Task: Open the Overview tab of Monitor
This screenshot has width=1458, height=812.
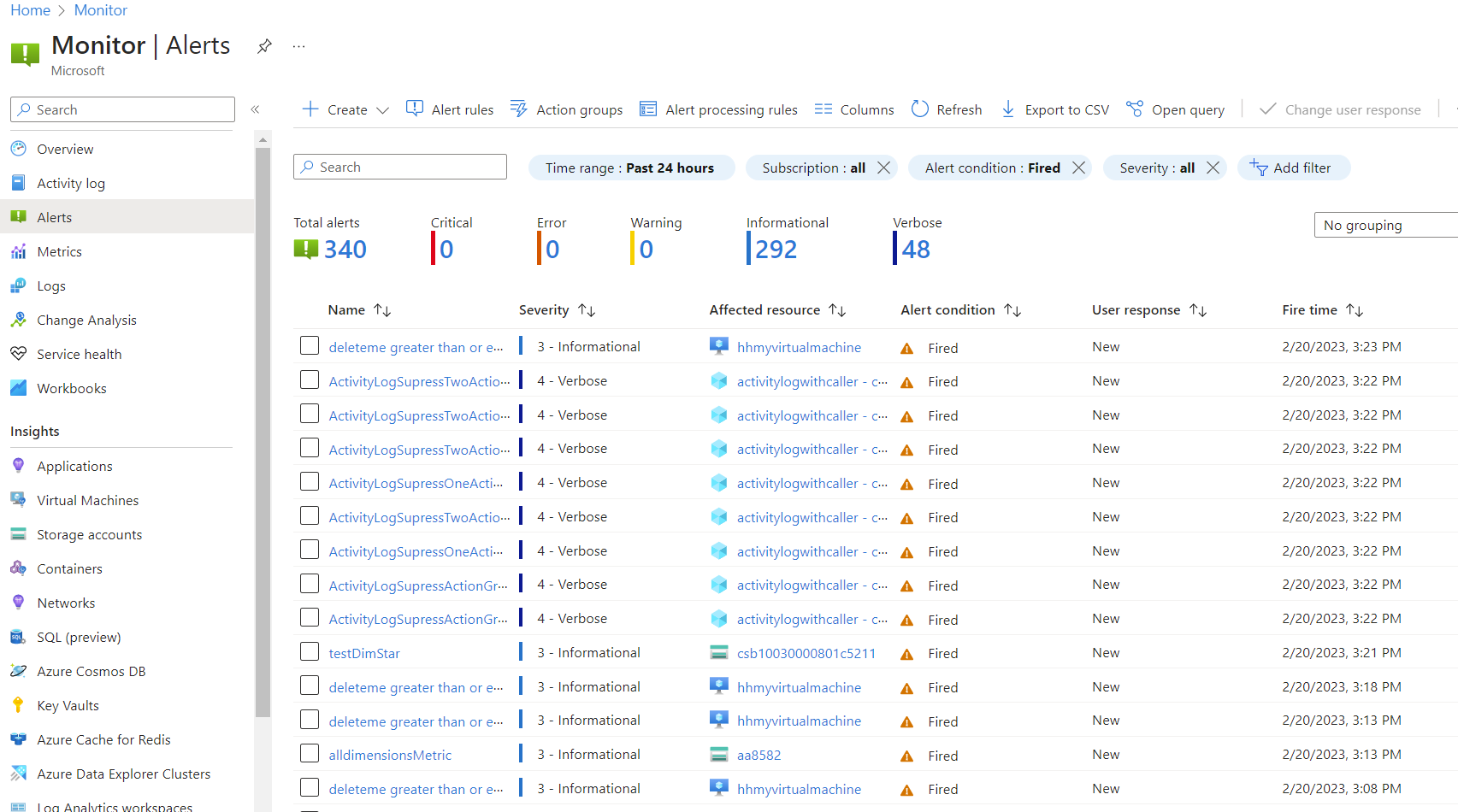Action: coord(65,148)
